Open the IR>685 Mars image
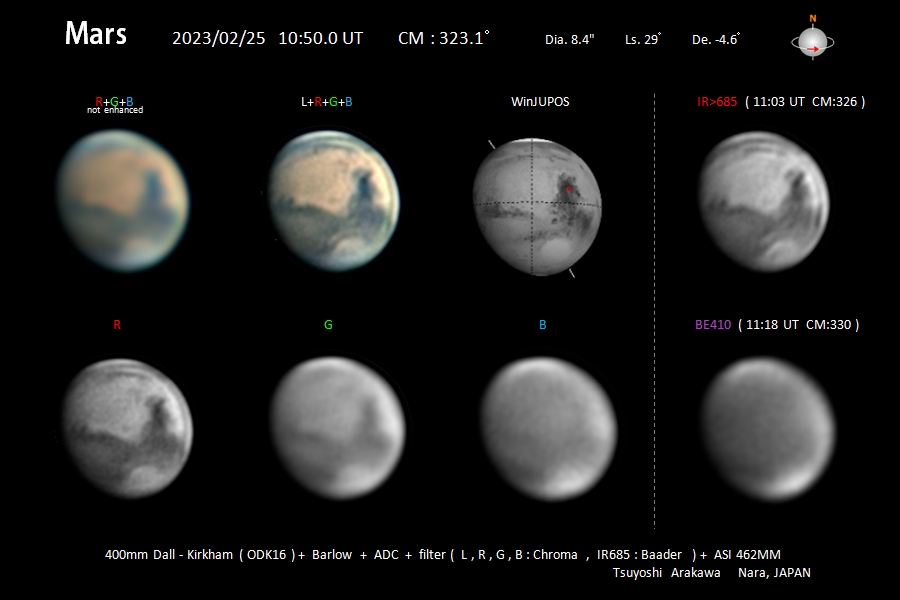This screenshot has width=900, height=600. tap(764, 201)
